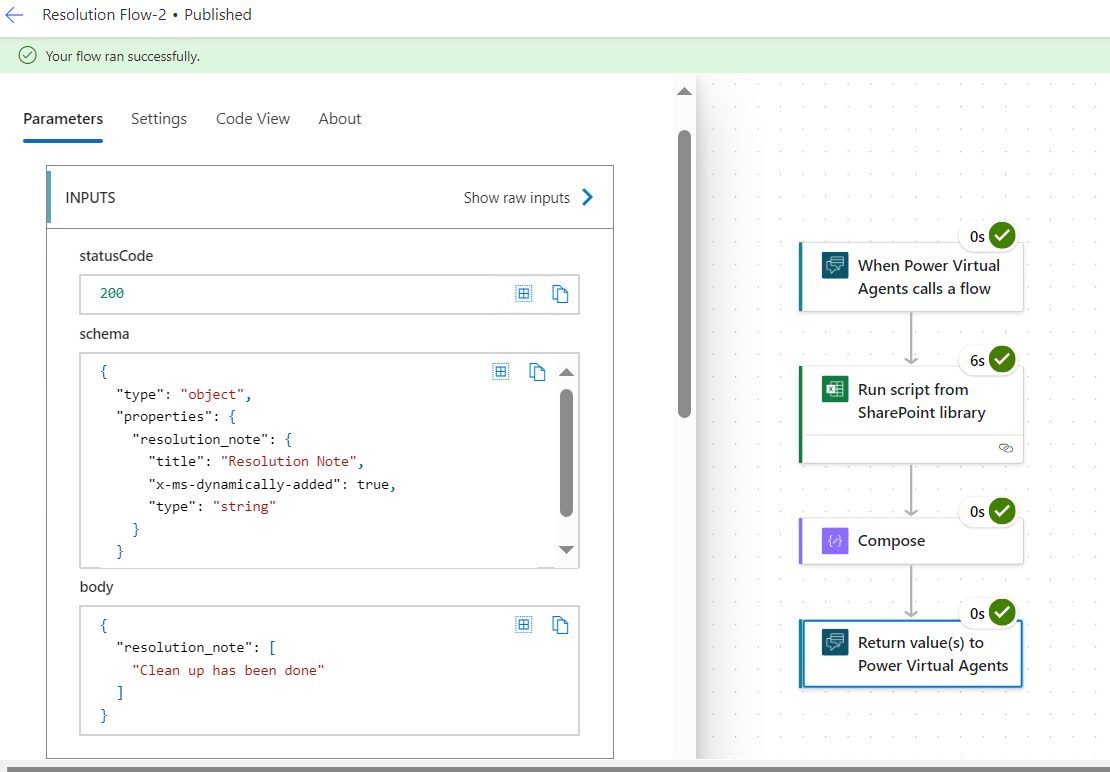1110x772 pixels.
Task: Click the Power Virtual Agents trigger icon
Action: click(834, 266)
